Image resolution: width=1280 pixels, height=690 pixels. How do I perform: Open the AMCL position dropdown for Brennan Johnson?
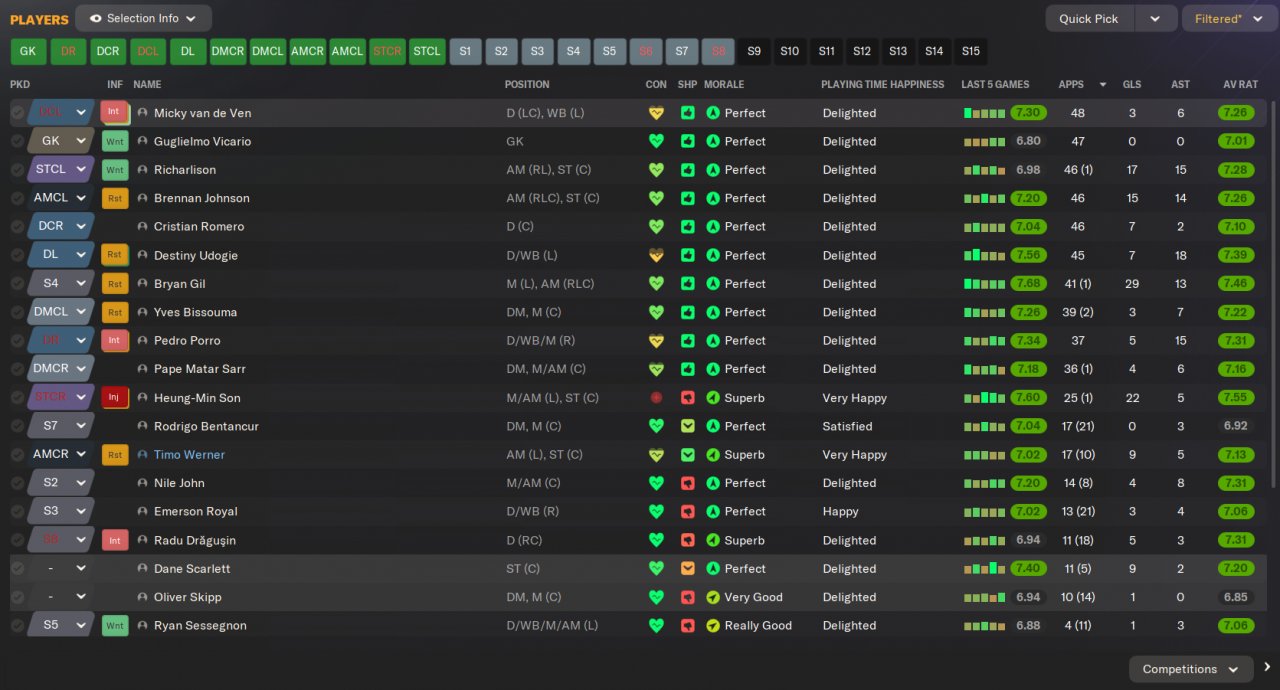61,198
